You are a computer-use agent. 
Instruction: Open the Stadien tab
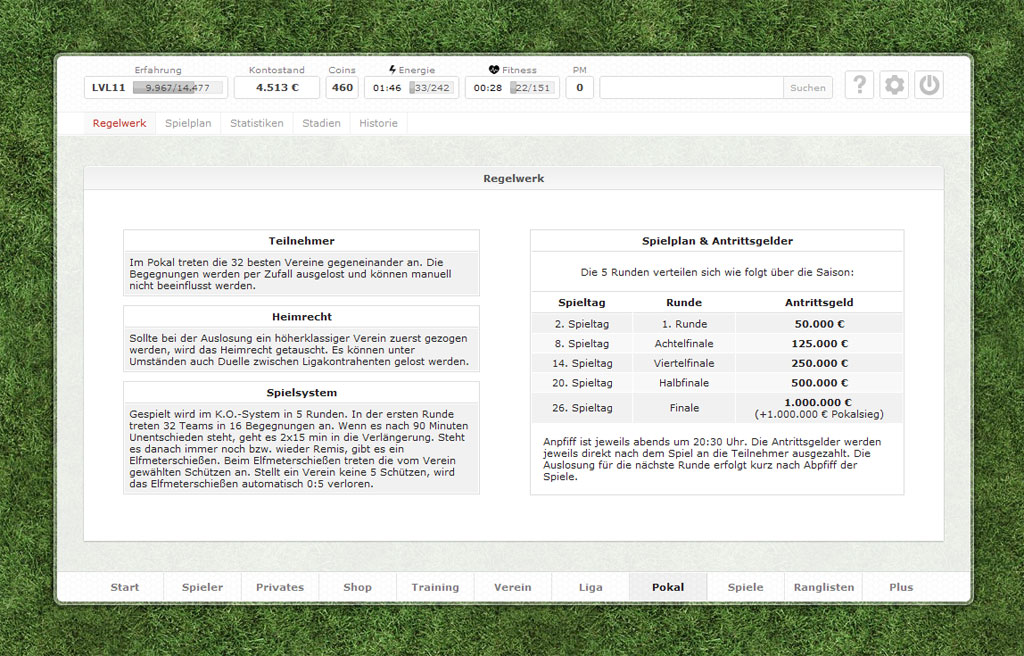(x=321, y=123)
